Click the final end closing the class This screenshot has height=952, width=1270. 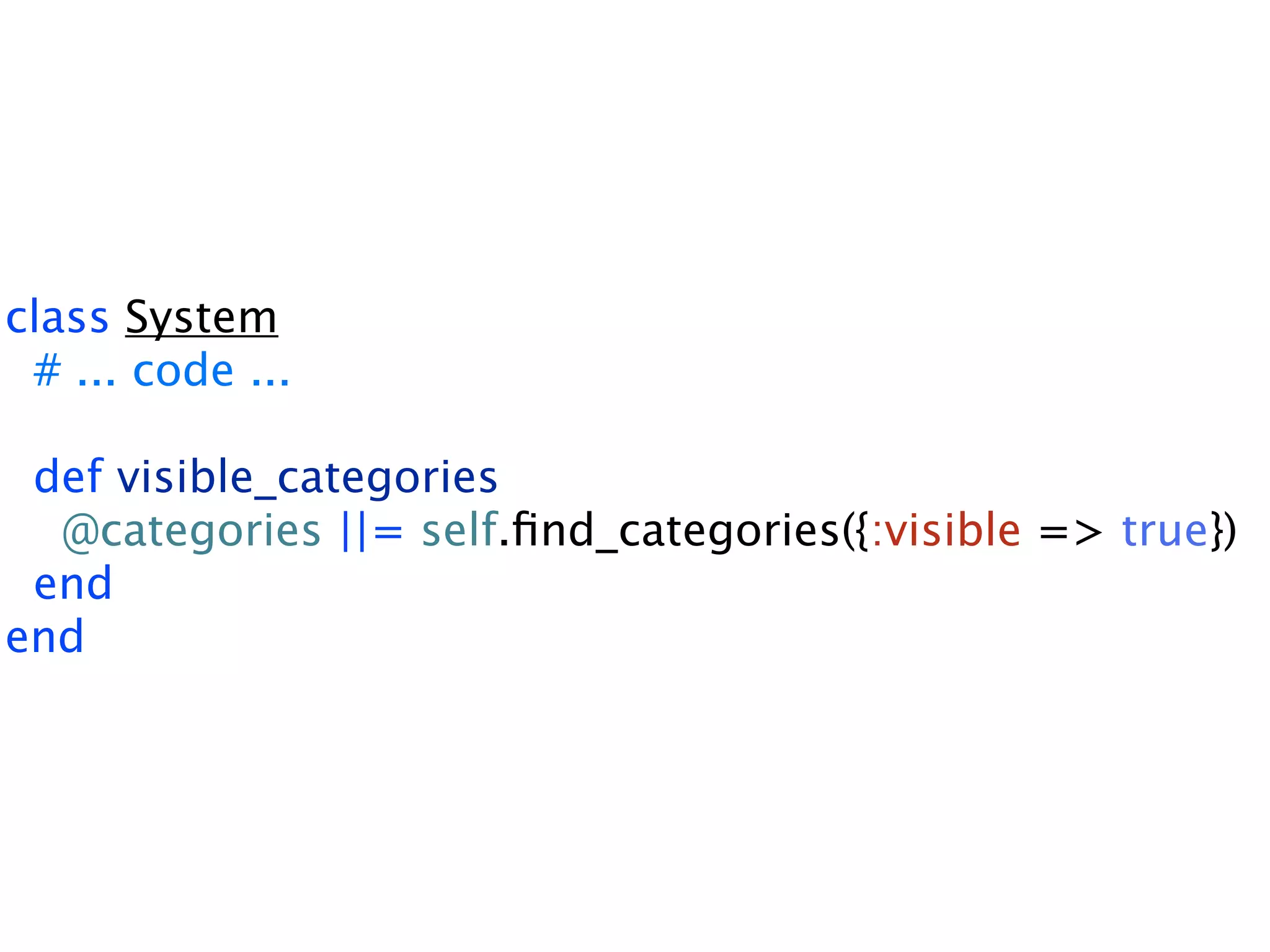(x=45, y=637)
